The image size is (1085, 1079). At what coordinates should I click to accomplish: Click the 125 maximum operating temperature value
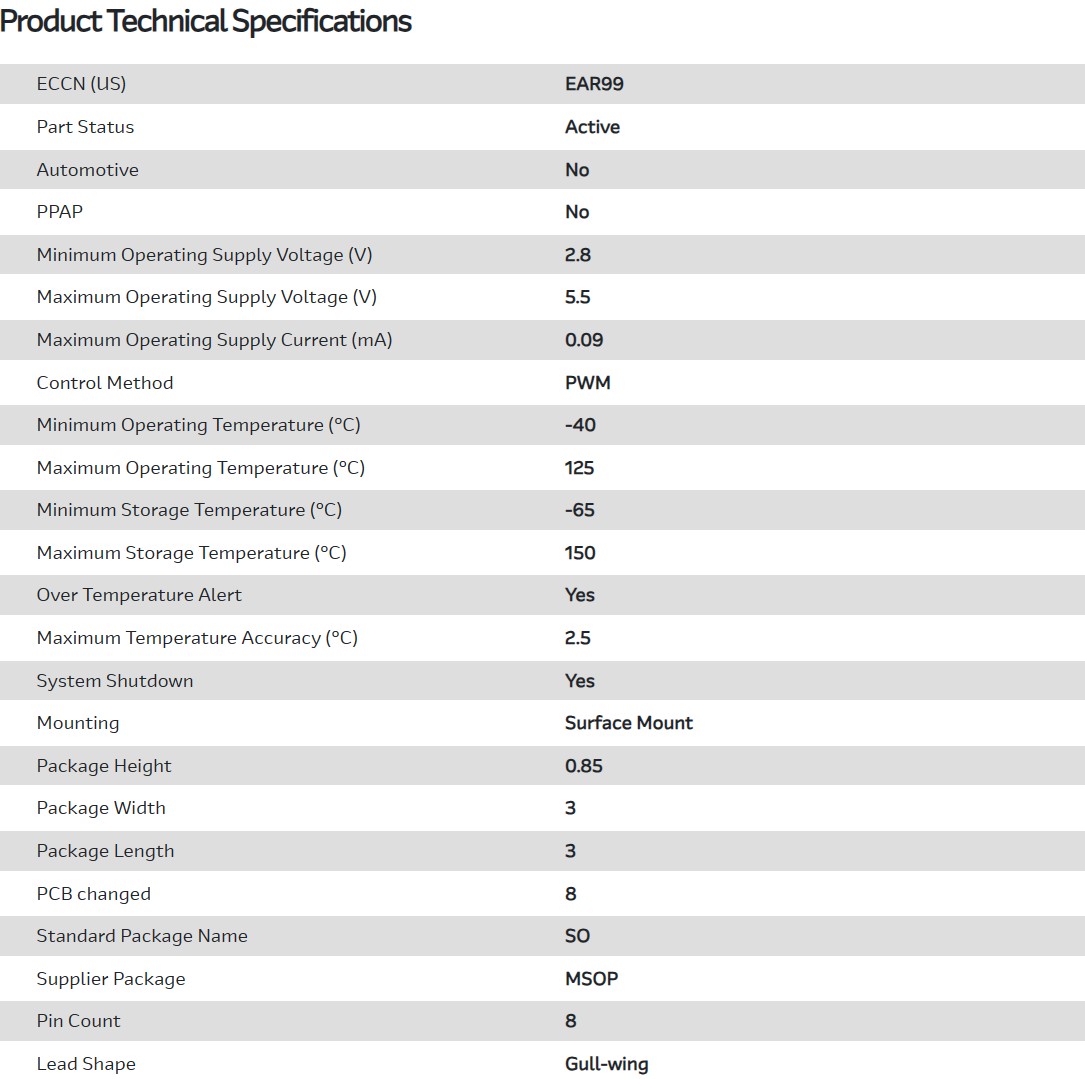pyautogui.click(x=579, y=468)
